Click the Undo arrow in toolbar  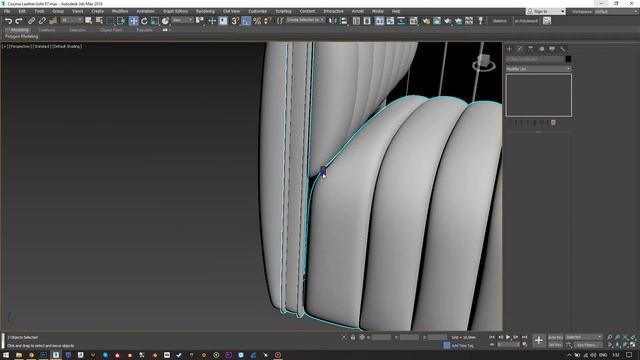8,21
